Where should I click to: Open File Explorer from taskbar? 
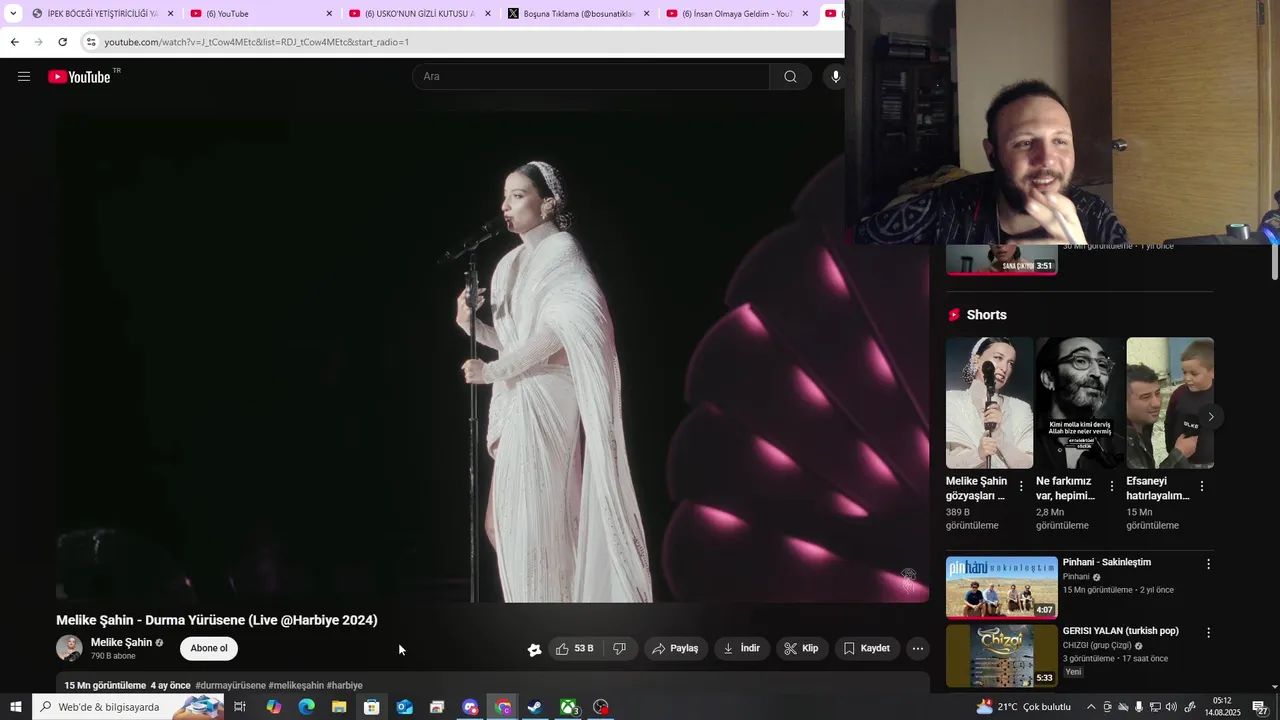pos(339,707)
